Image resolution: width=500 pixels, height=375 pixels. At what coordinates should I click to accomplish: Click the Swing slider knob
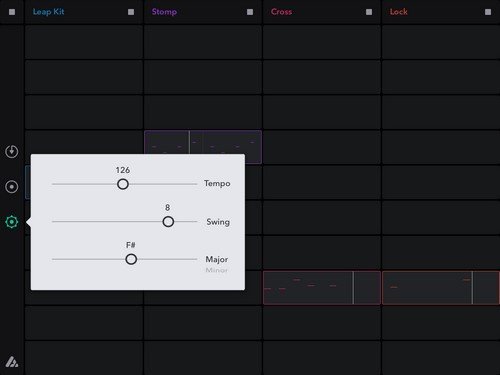[168, 222]
